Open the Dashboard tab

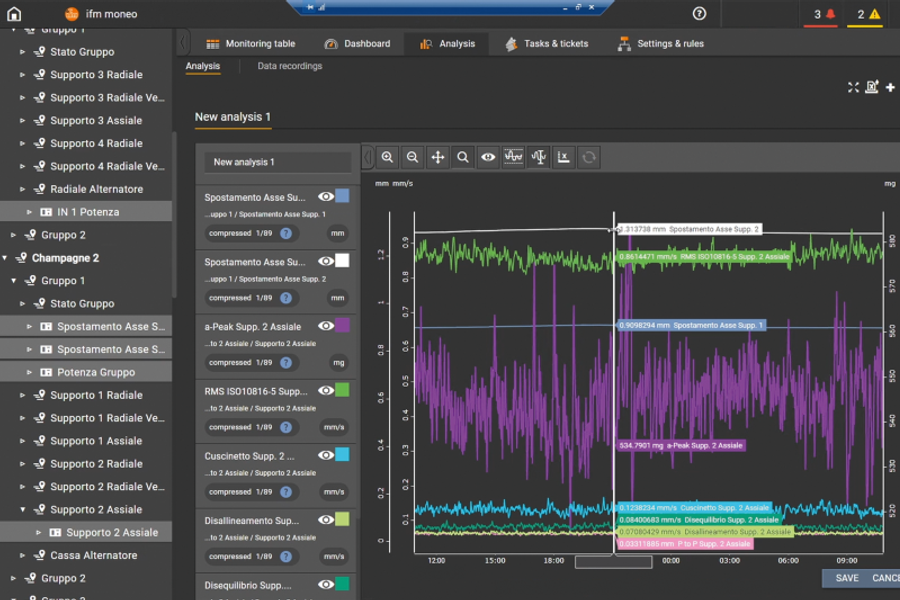pyautogui.click(x=358, y=44)
